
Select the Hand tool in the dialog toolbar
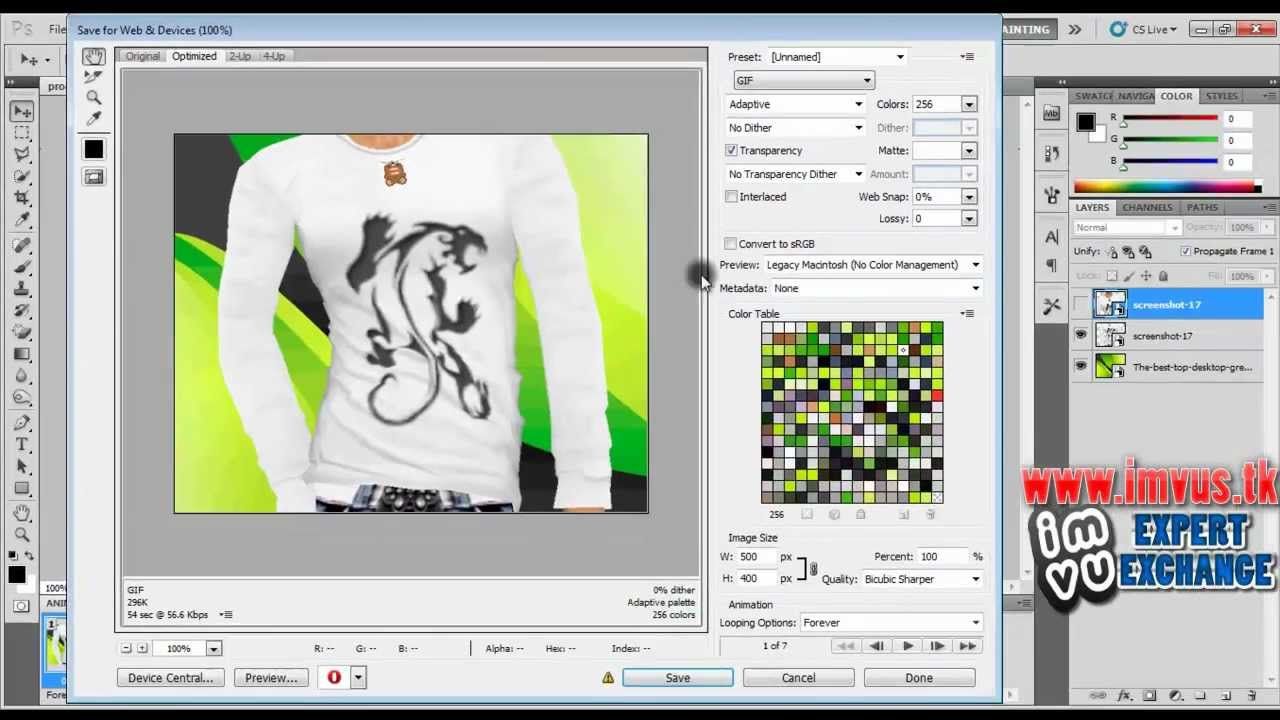(x=93, y=57)
